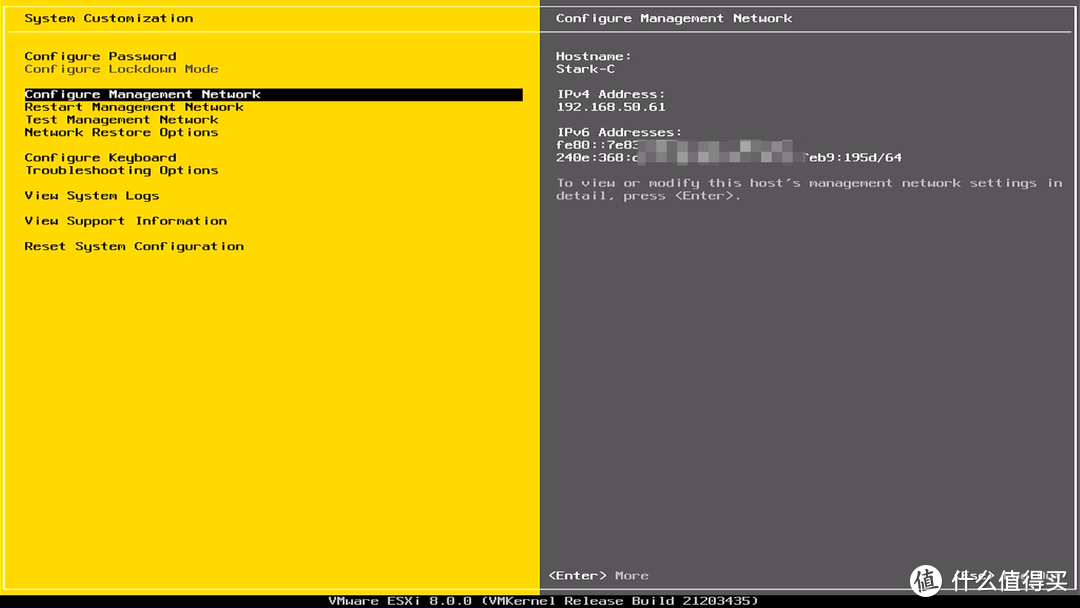Click the System Customization panel title

pos(109,18)
